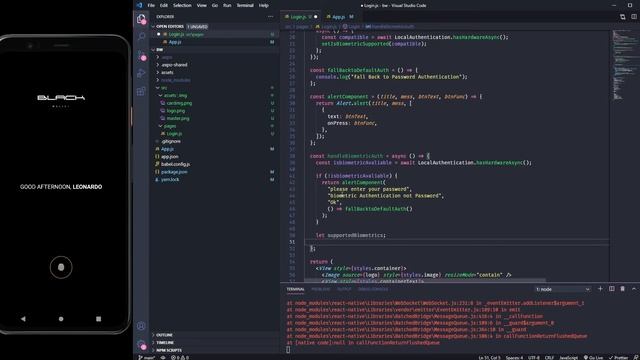Screen dimensions: 640x360
Task: Open the File menu
Action: click(x=151, y=5)
